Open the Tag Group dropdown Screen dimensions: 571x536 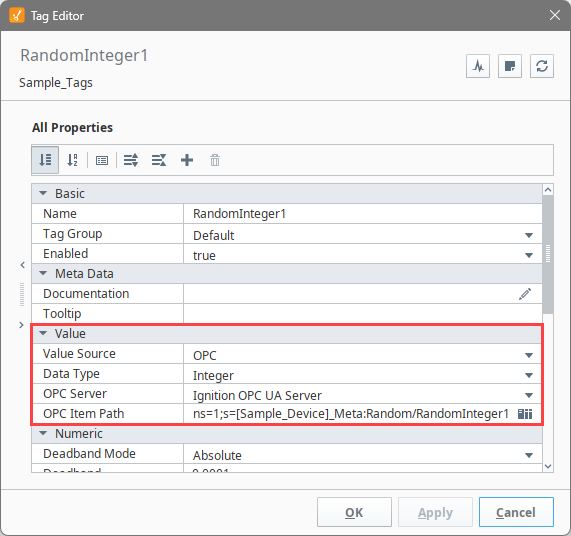pyautogui.click(x=529, y=236)
